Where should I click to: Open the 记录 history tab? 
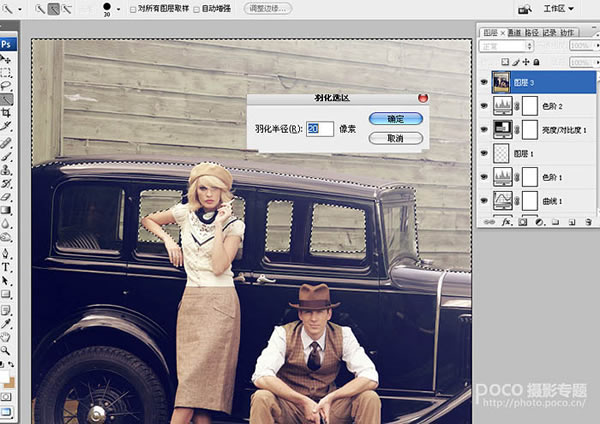[x=549, y=31]
